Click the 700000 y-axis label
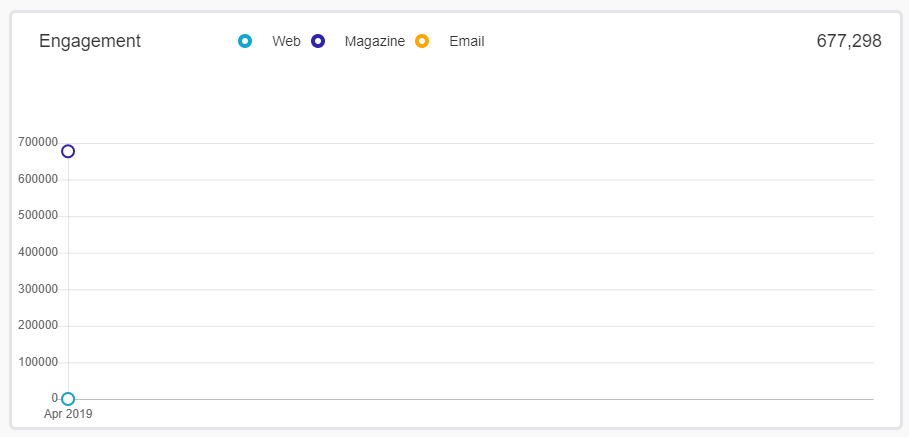909x437 pixels. pos(37,143)
